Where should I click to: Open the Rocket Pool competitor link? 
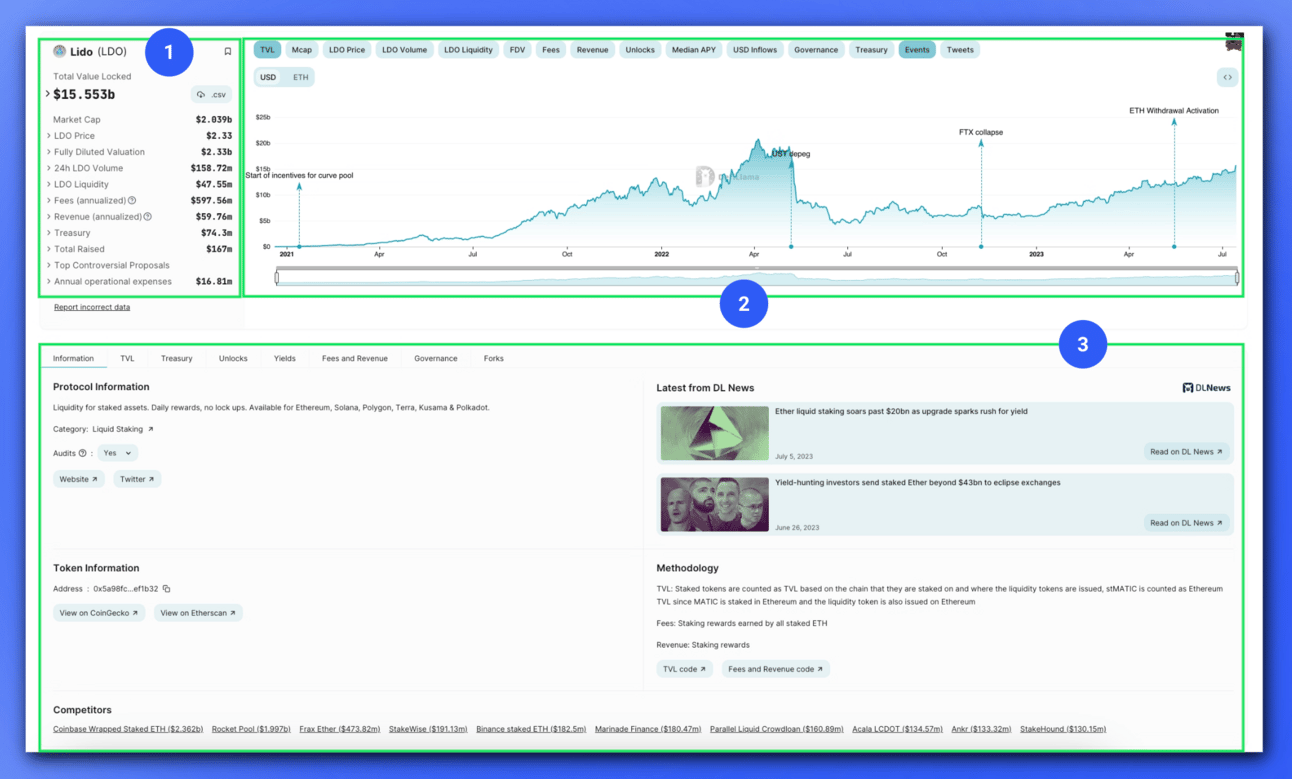tap(251, 729)
